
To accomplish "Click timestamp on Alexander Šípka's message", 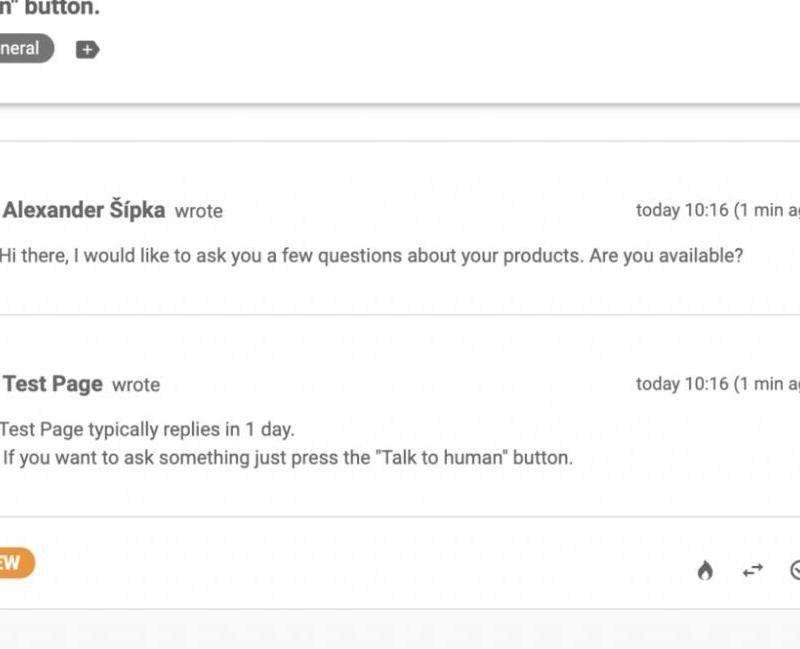I will pyautogui.click(x=716, y=210).
